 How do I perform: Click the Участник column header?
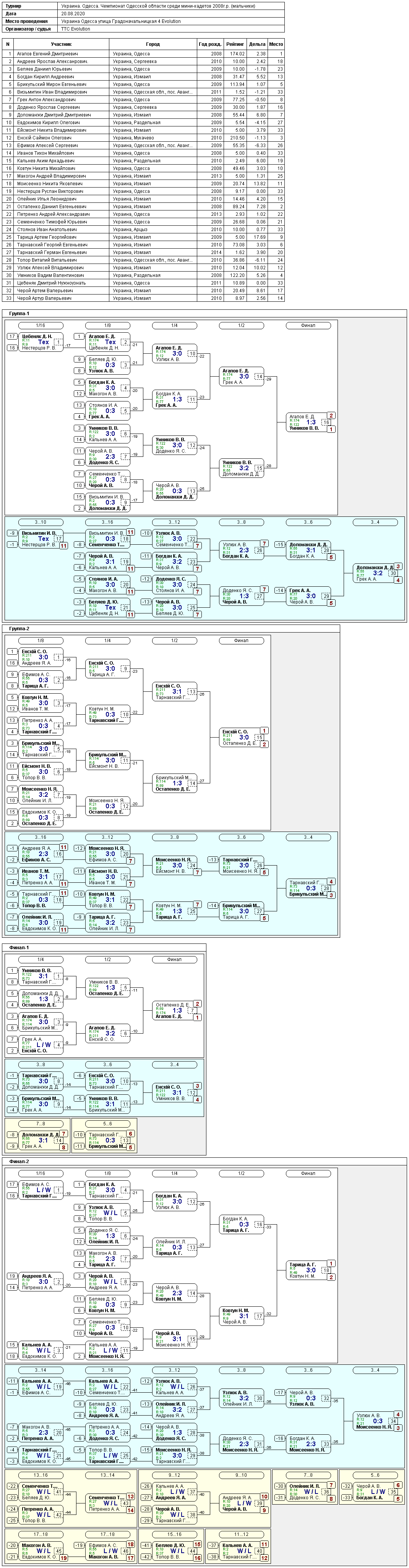[62, 44]
